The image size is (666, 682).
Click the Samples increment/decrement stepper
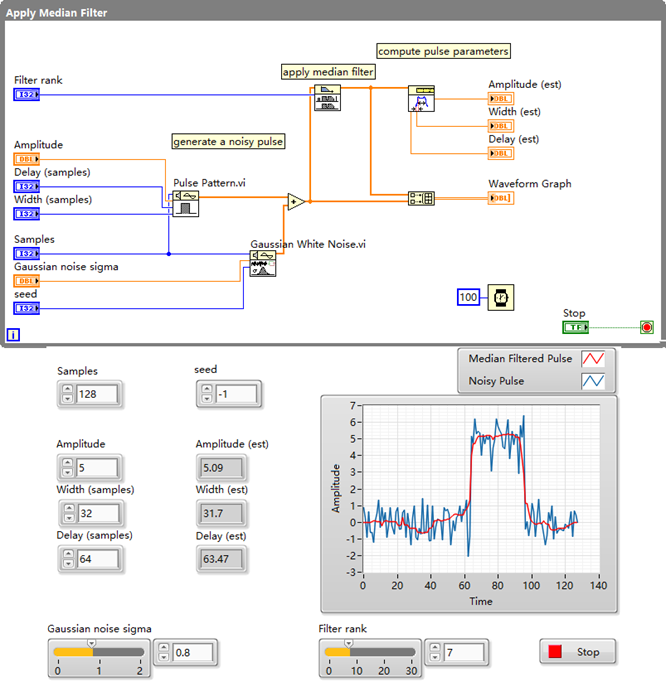(x=66, y=395)
